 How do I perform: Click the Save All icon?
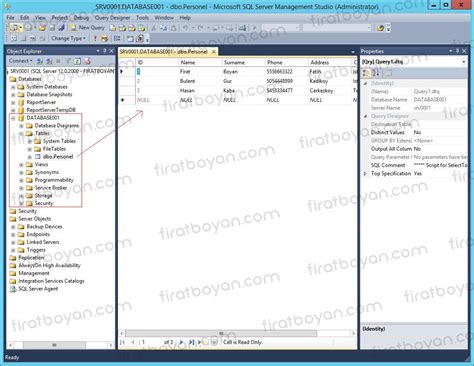(61, 28)
